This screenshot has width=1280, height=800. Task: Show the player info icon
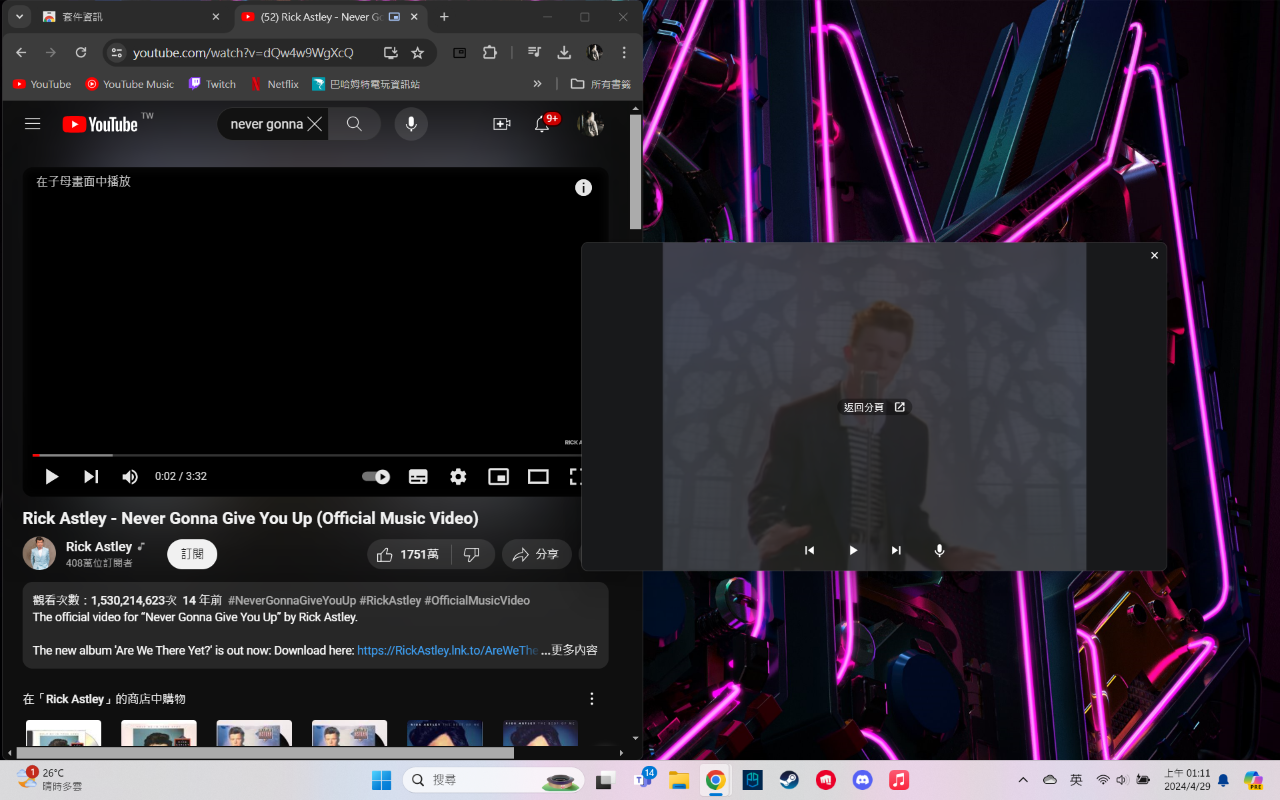(x=584, y=188)
